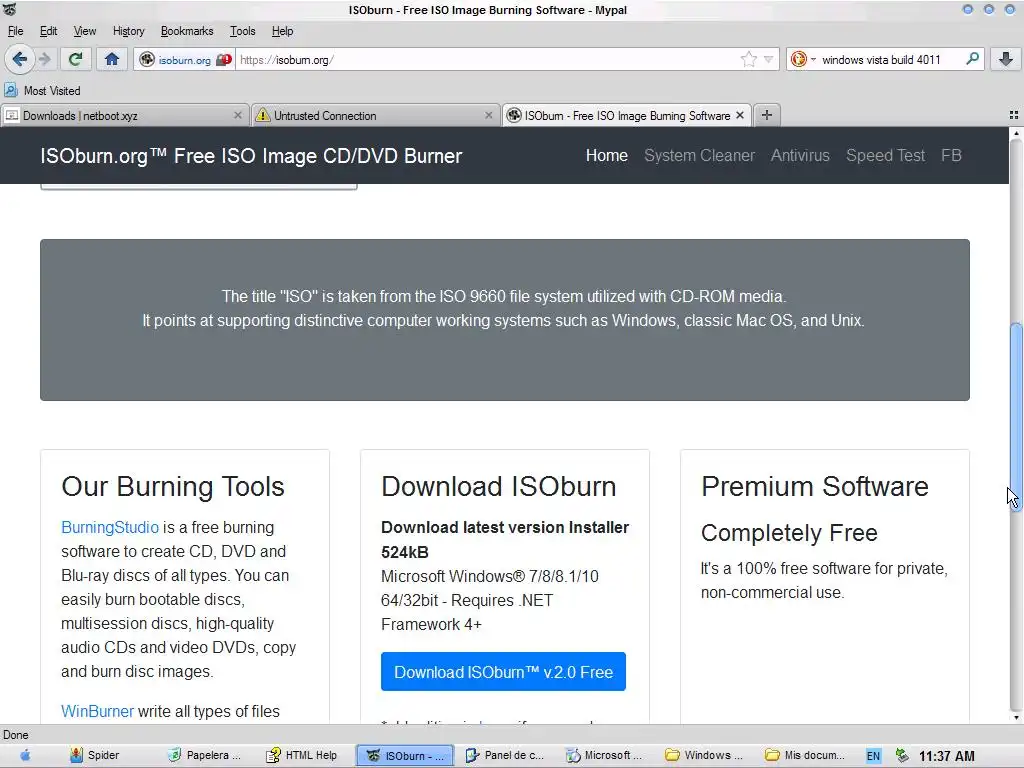
Task: Bookmark this page with the star icon
Action: click(748, 59)
